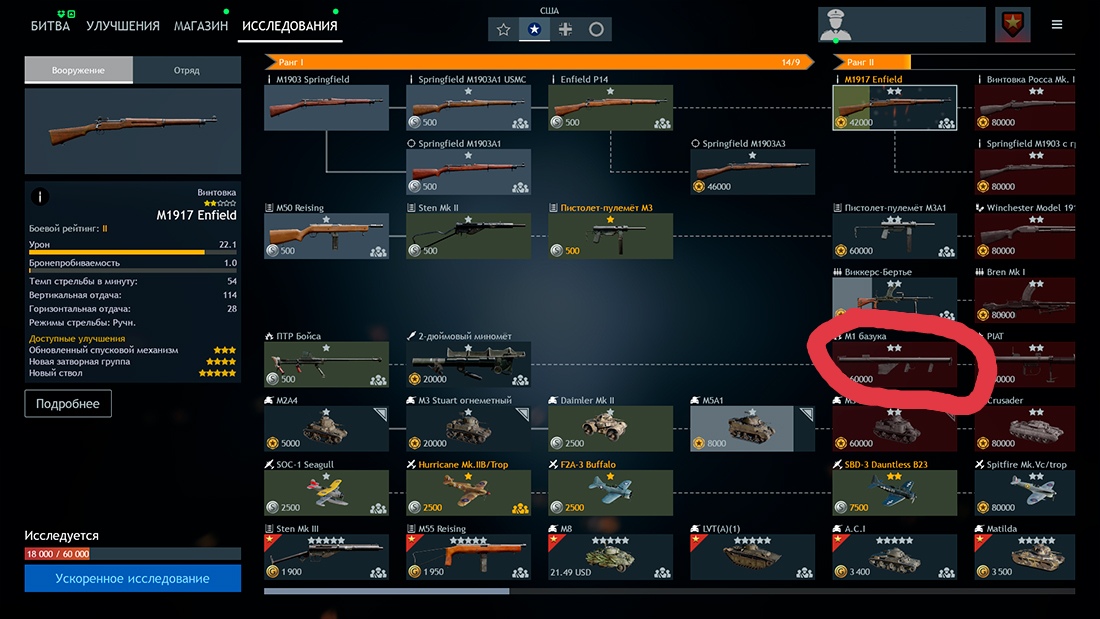Viewport: 1100px width, 619px height.
Task: Click the Ускоренное исследование button
Action: point(133,578)
